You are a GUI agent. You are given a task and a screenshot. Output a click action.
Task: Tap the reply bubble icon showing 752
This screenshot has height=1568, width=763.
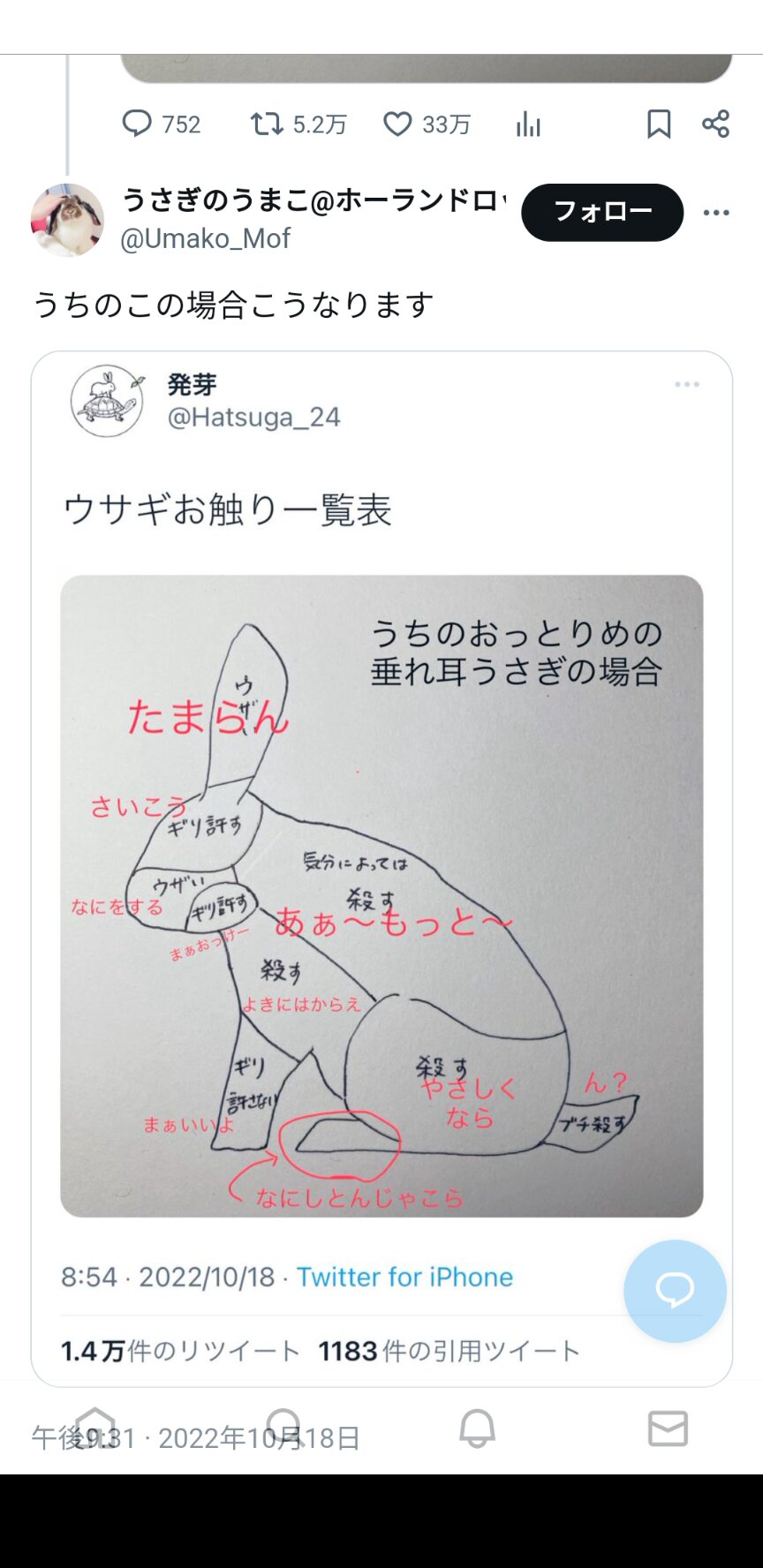[137, 124]
